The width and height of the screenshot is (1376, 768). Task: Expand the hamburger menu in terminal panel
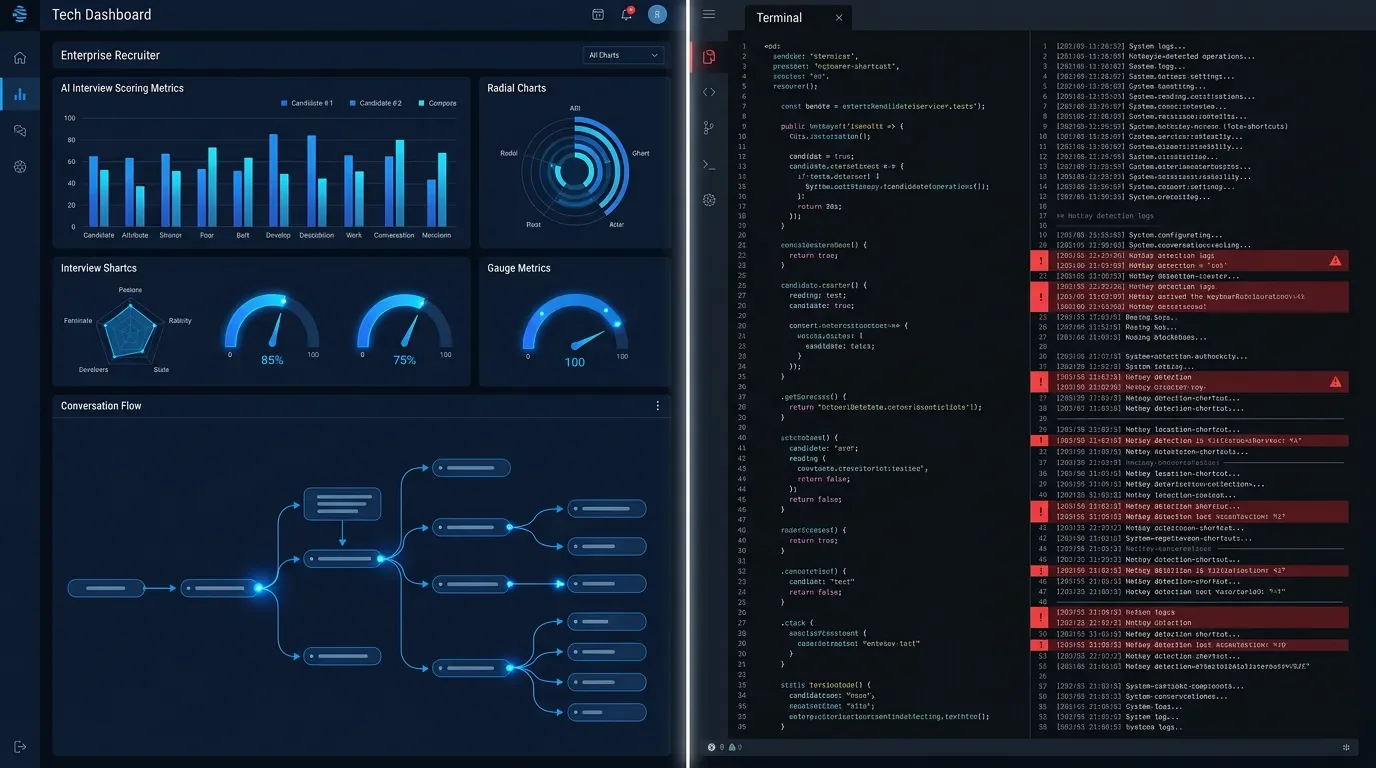709,14
